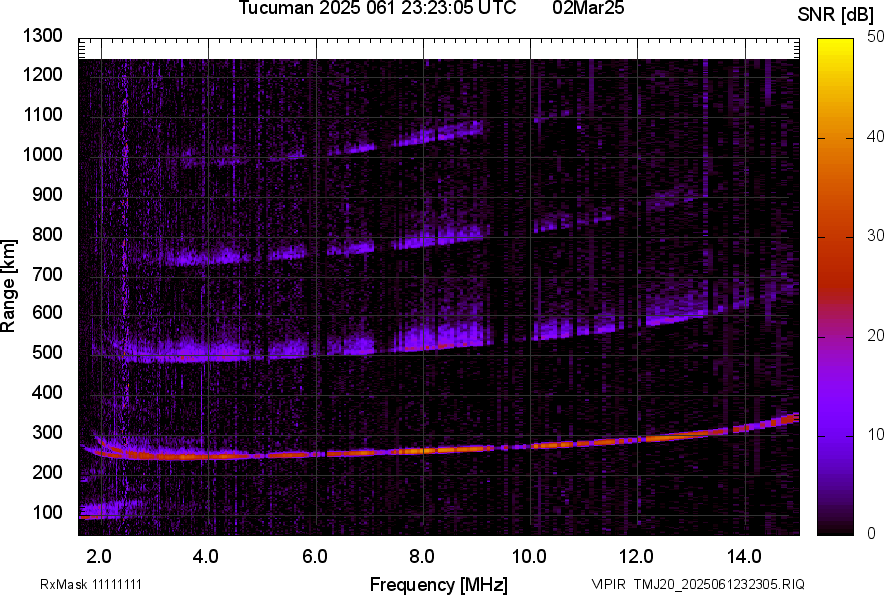Click the 500 range tick label

(x=48, y=353)
